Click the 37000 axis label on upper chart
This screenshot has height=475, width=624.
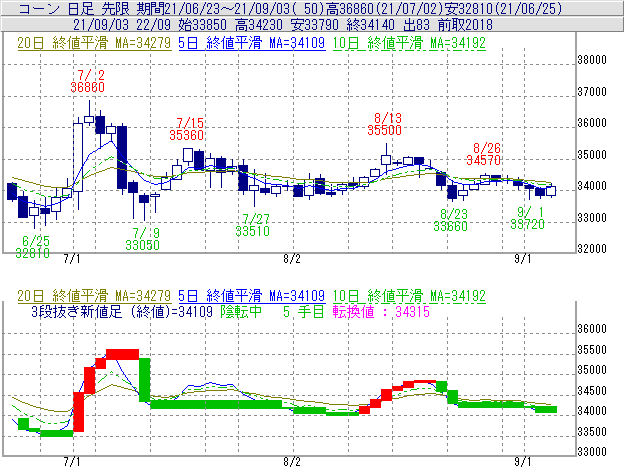pyautogui.click(x=592, y=92)
